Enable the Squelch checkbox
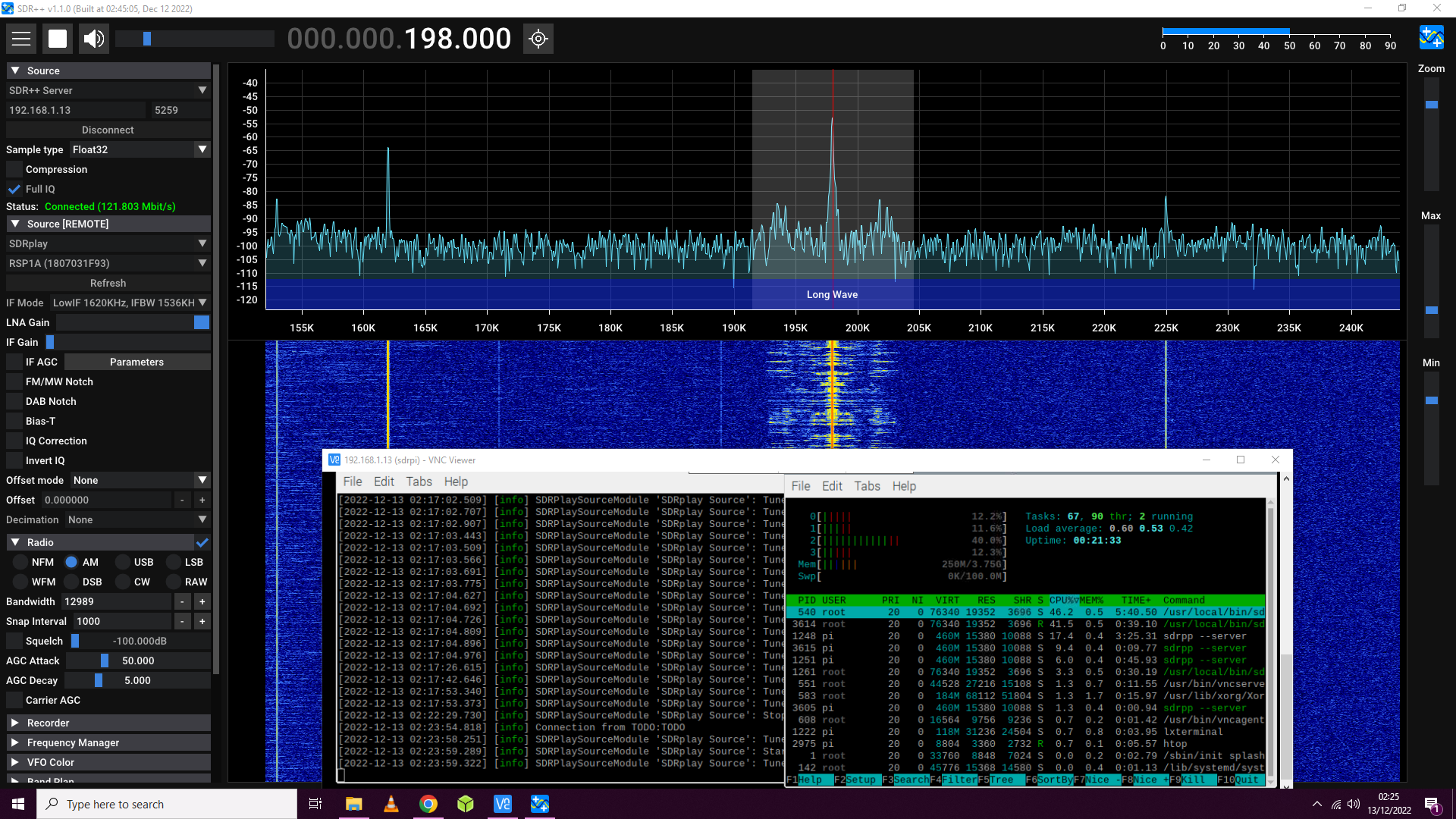The height and width of the screenshot is (819, 1456). click(x=14, y=641)
